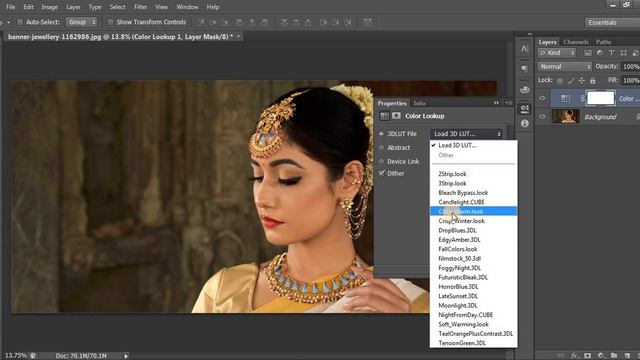Open the Load 3D LUT dropdown
The image size is (640, 360).
pyautogui.click(x=466, y=134)
